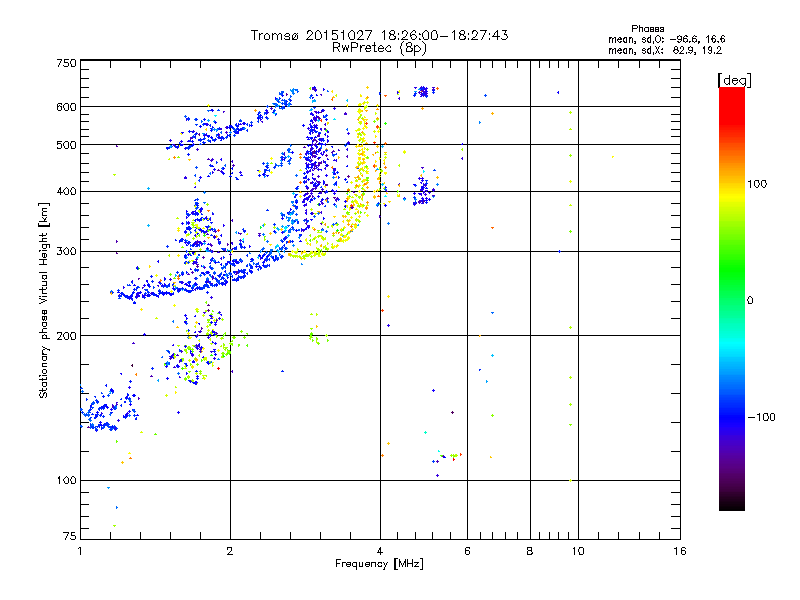Click the y-axis tick label '500'
This screenshot has width=800, height=600.
66,145
